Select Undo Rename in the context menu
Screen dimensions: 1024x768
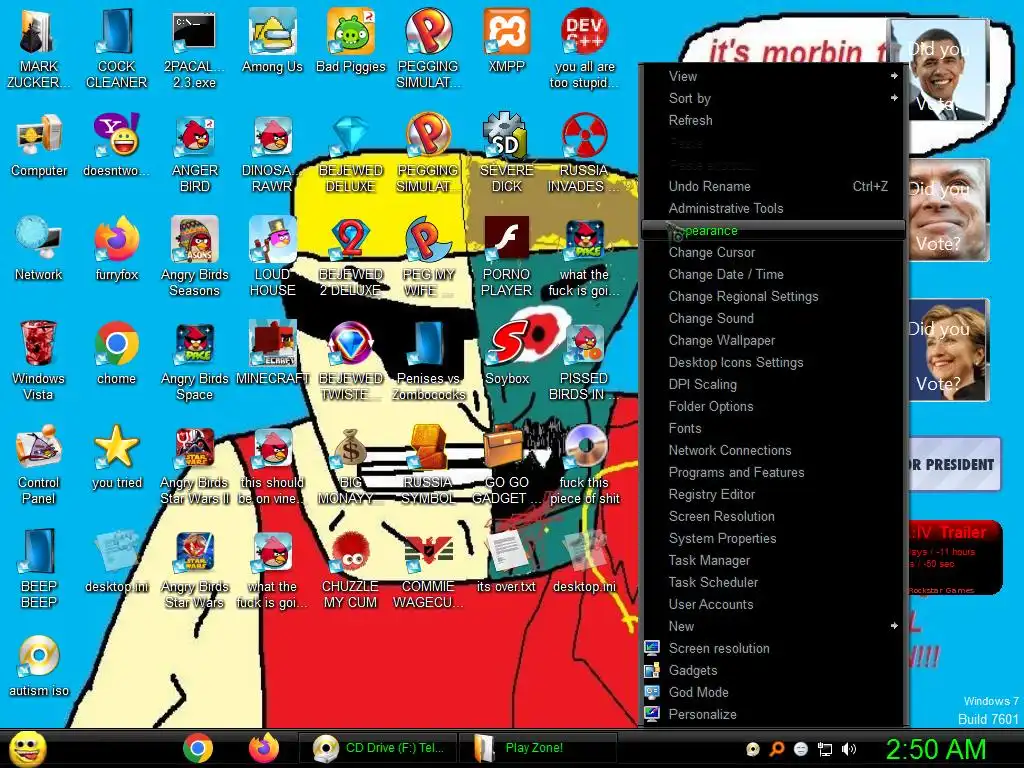coord(774,186)
